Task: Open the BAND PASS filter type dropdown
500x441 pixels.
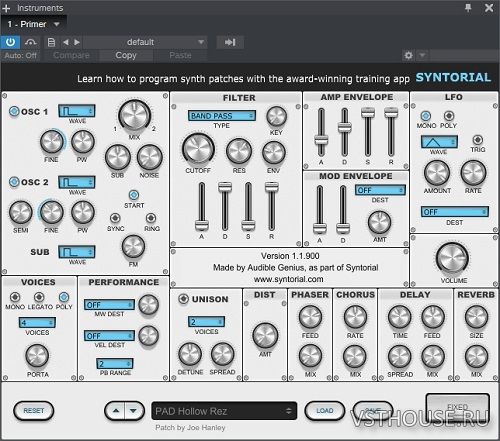Action: [x=222, y=116]
